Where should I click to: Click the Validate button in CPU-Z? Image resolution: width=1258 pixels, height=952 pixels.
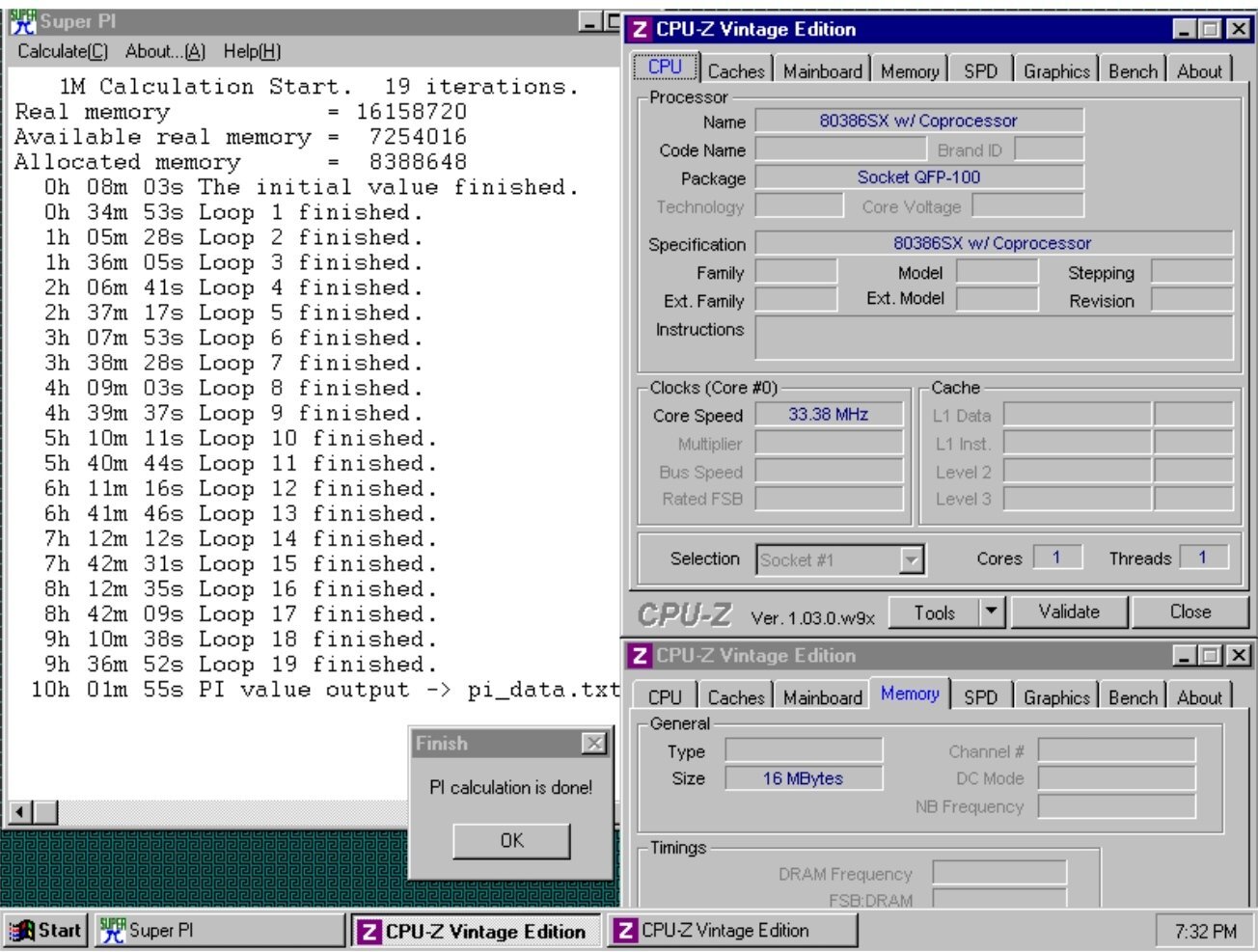pos(1069,612)
